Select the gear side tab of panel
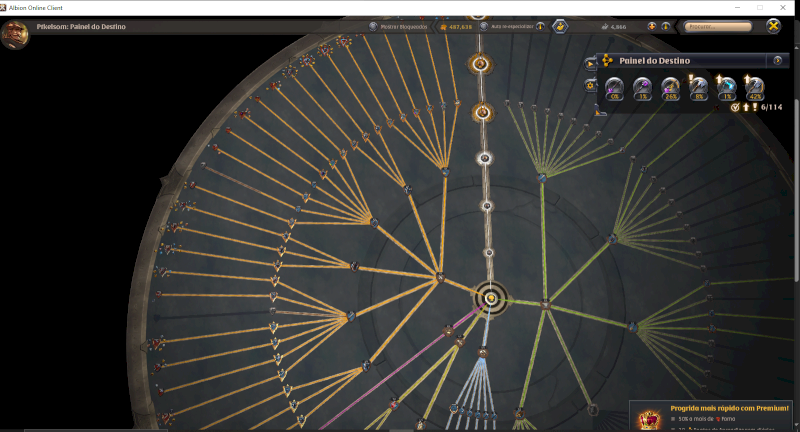The width and height of the screenshot is (800, 432). coord(590,85)
